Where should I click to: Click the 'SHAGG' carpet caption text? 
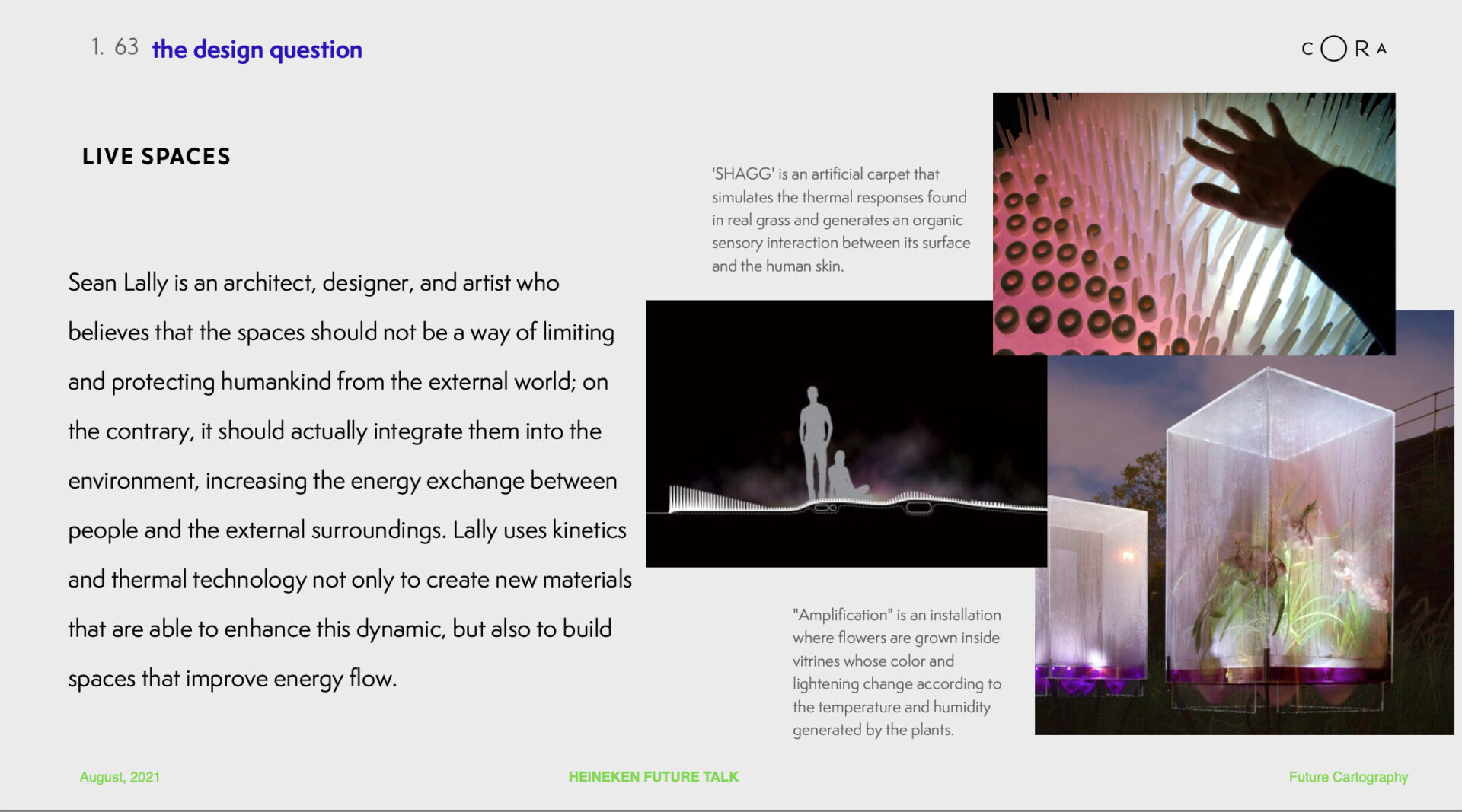click(841, 220)
